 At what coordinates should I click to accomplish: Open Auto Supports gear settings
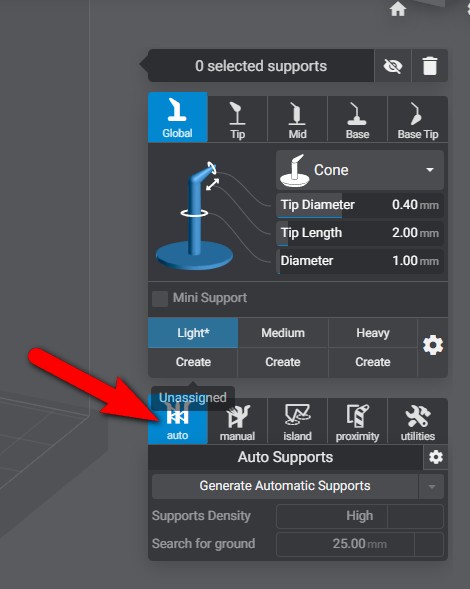(435, 458)
